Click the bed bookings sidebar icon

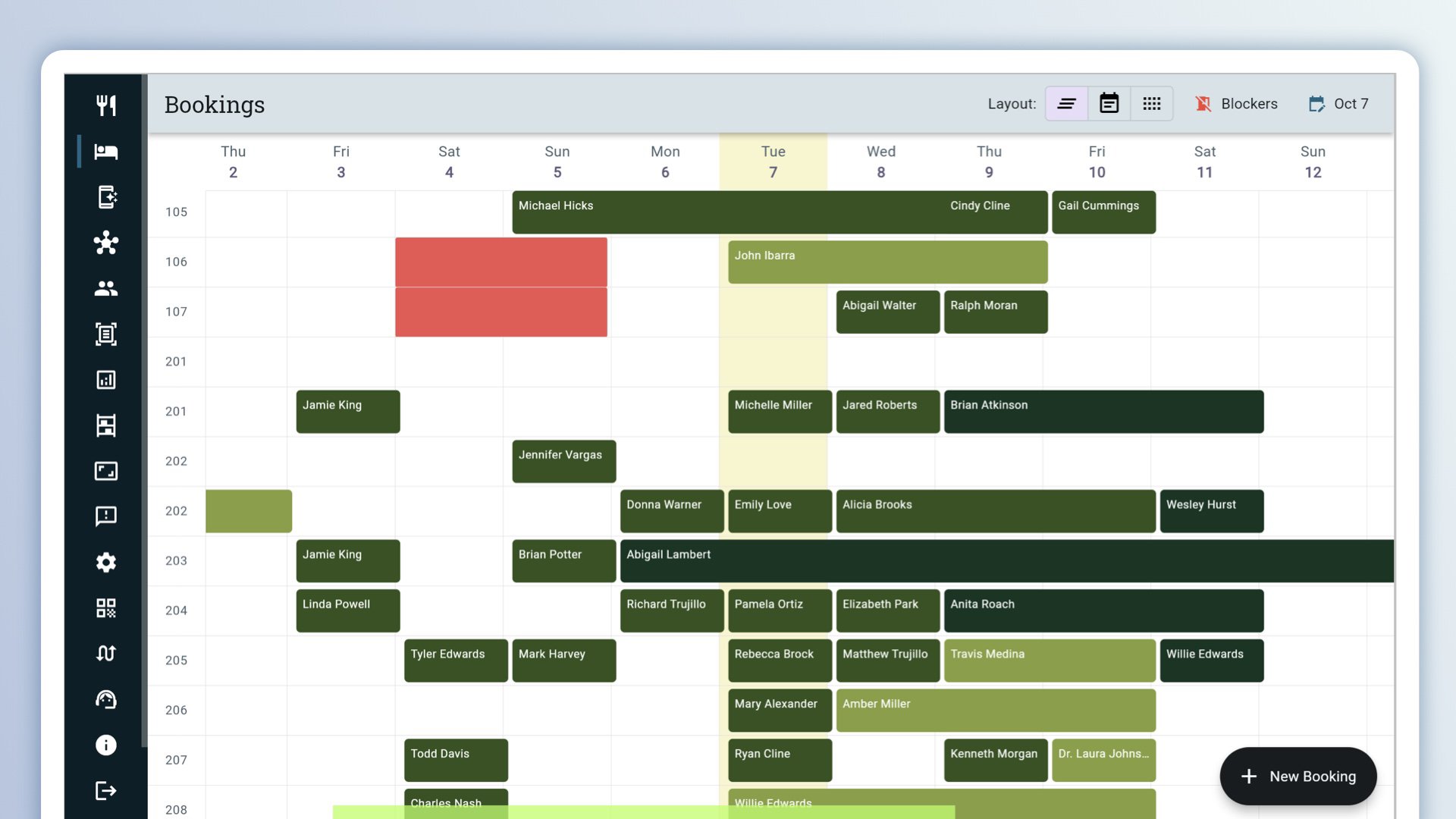pos(106,152)
